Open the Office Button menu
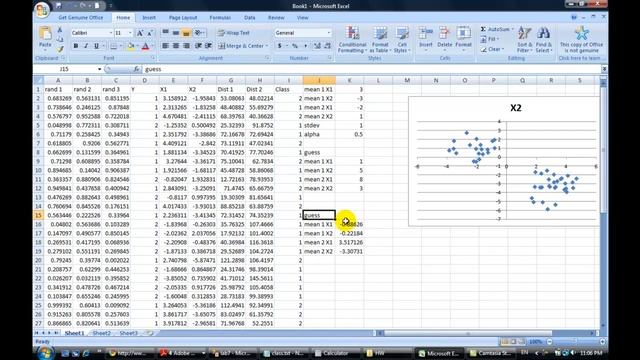Screen dimensions: 640x360 [42, 9]
